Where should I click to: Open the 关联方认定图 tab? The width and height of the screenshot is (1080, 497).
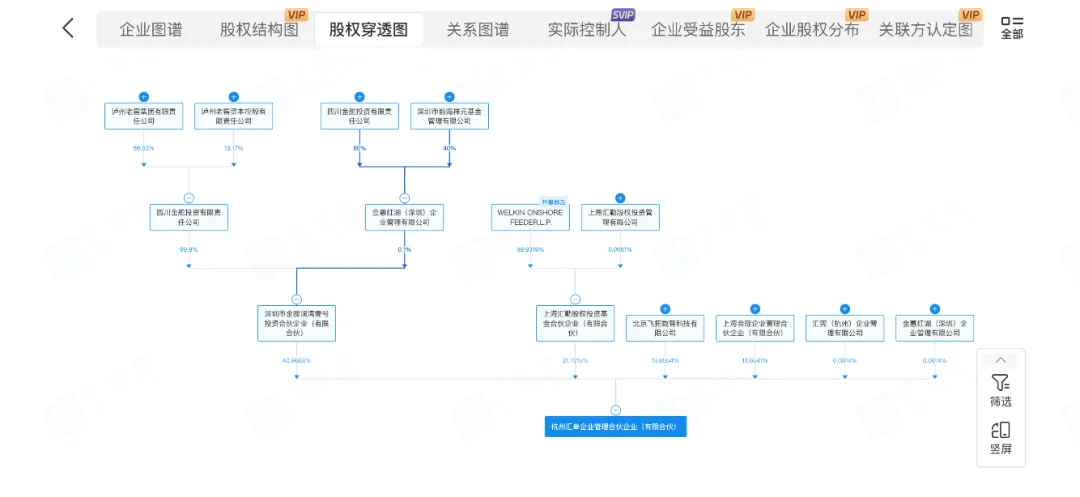point(926,30)
